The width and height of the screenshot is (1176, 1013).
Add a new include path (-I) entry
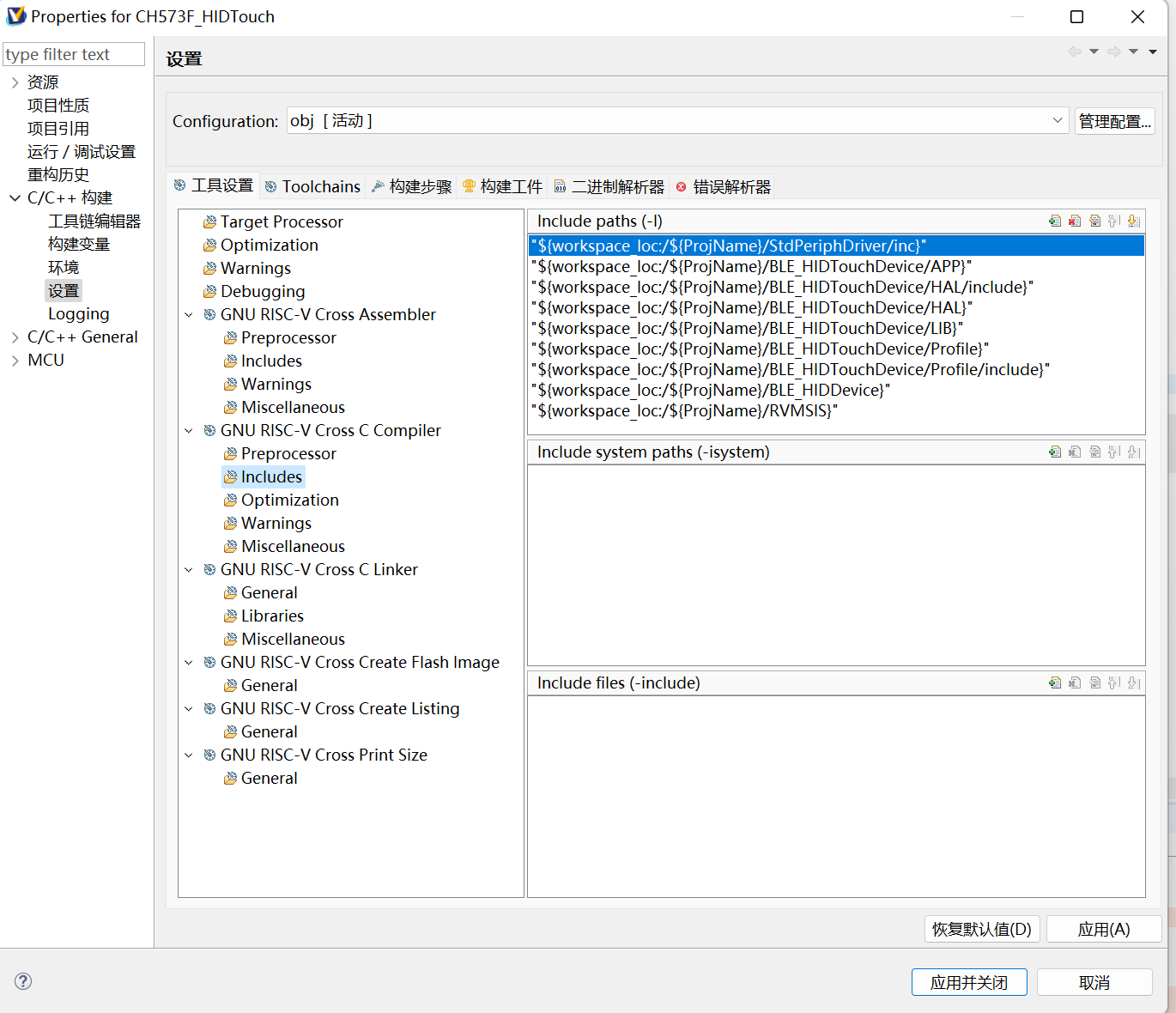point(1055,221)
